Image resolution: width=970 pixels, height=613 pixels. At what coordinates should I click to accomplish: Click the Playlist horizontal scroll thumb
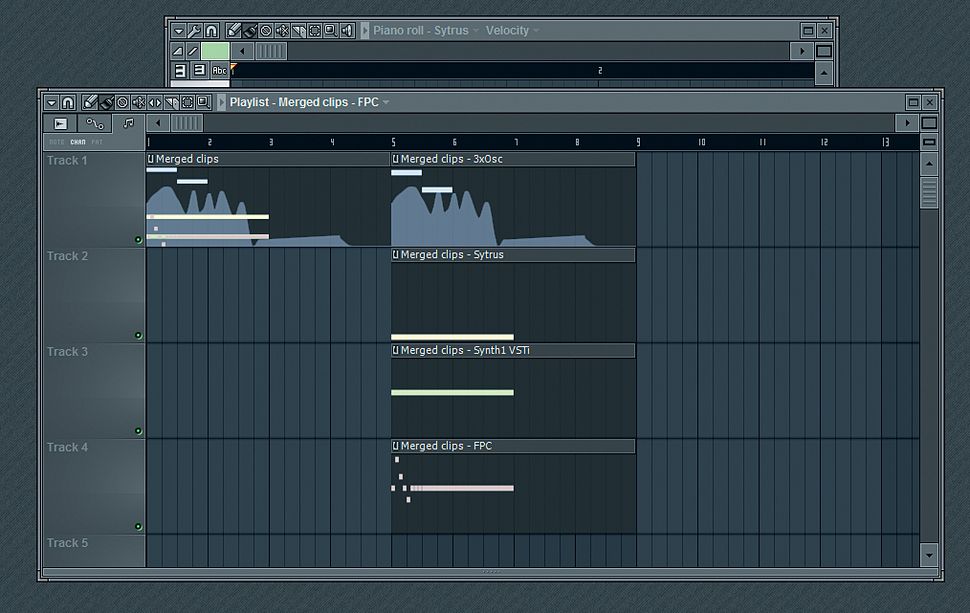point(186,123)
